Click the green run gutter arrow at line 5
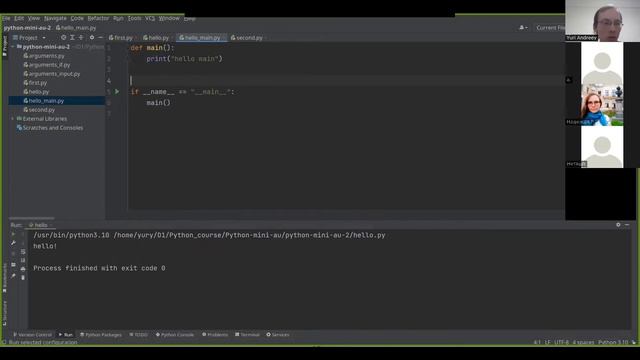The height and width of the screenshot is (360, 640). click(117, 92)
